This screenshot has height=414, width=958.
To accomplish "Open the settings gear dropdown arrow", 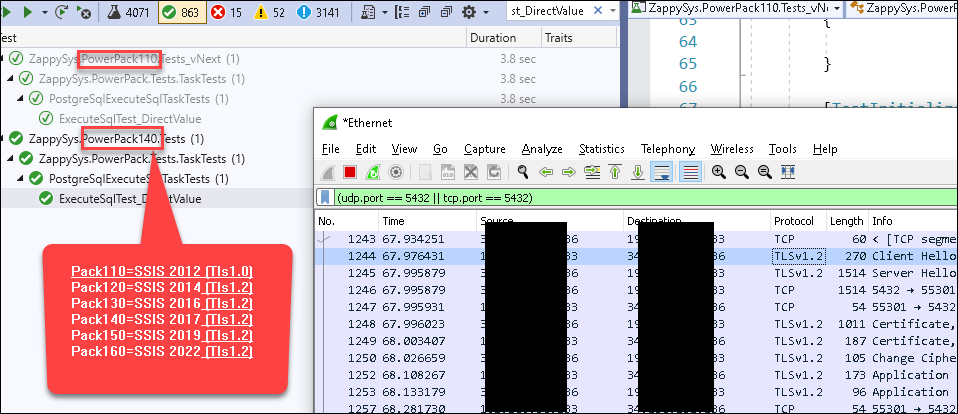I will pos(486,12).
